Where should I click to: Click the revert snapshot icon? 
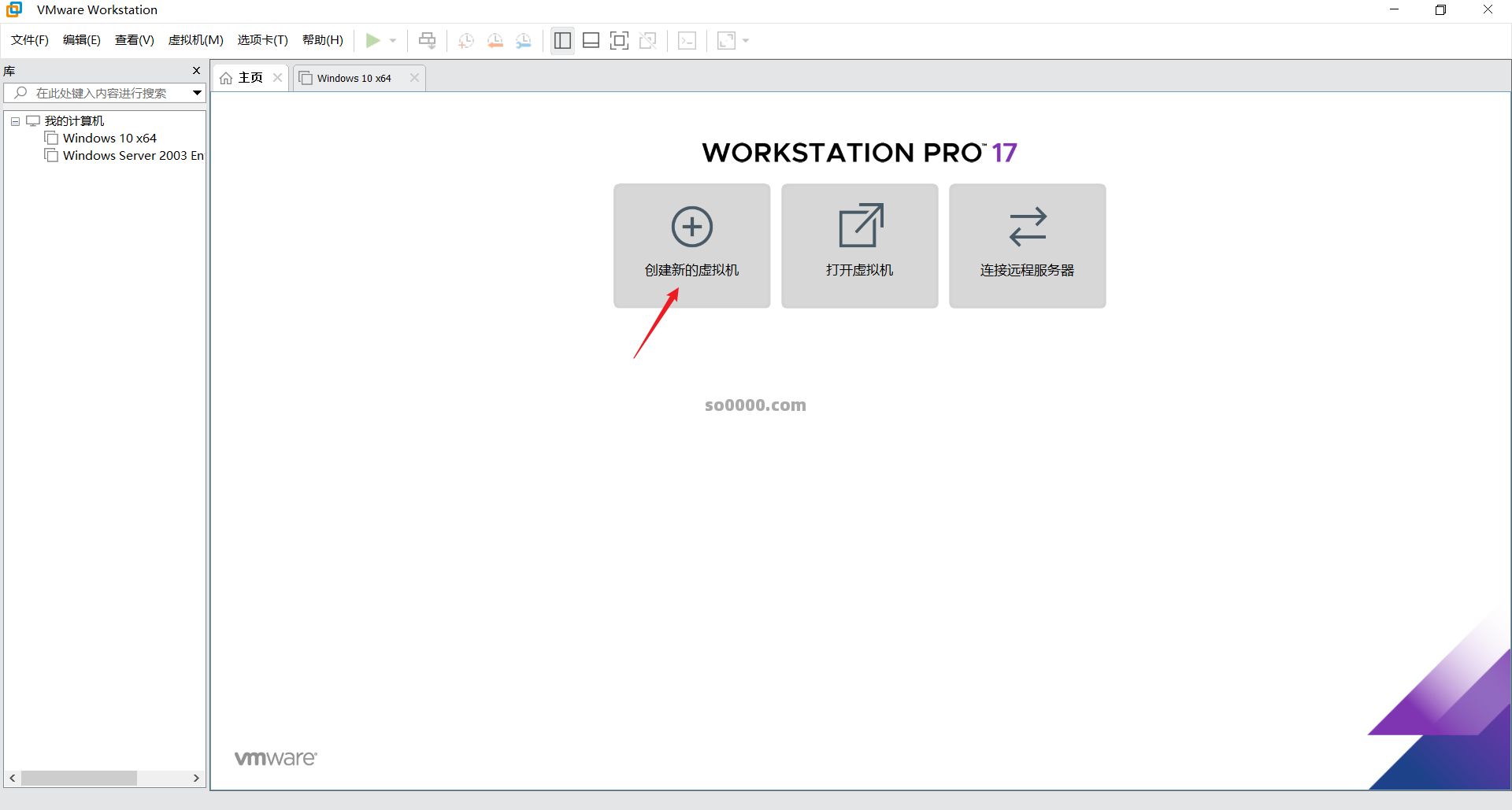[x=495, y=41]
